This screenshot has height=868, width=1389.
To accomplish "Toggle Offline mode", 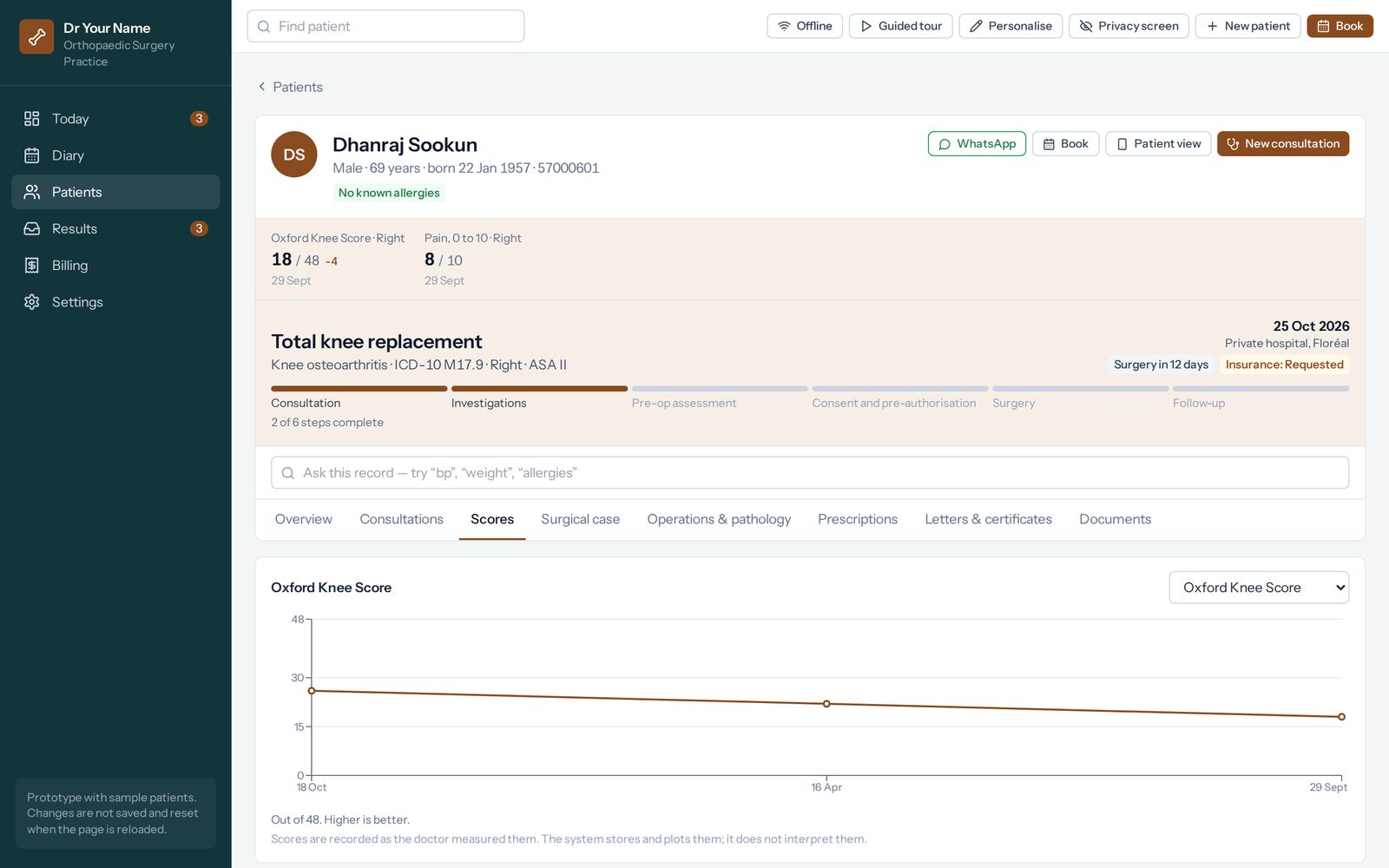I will point(805,26).
